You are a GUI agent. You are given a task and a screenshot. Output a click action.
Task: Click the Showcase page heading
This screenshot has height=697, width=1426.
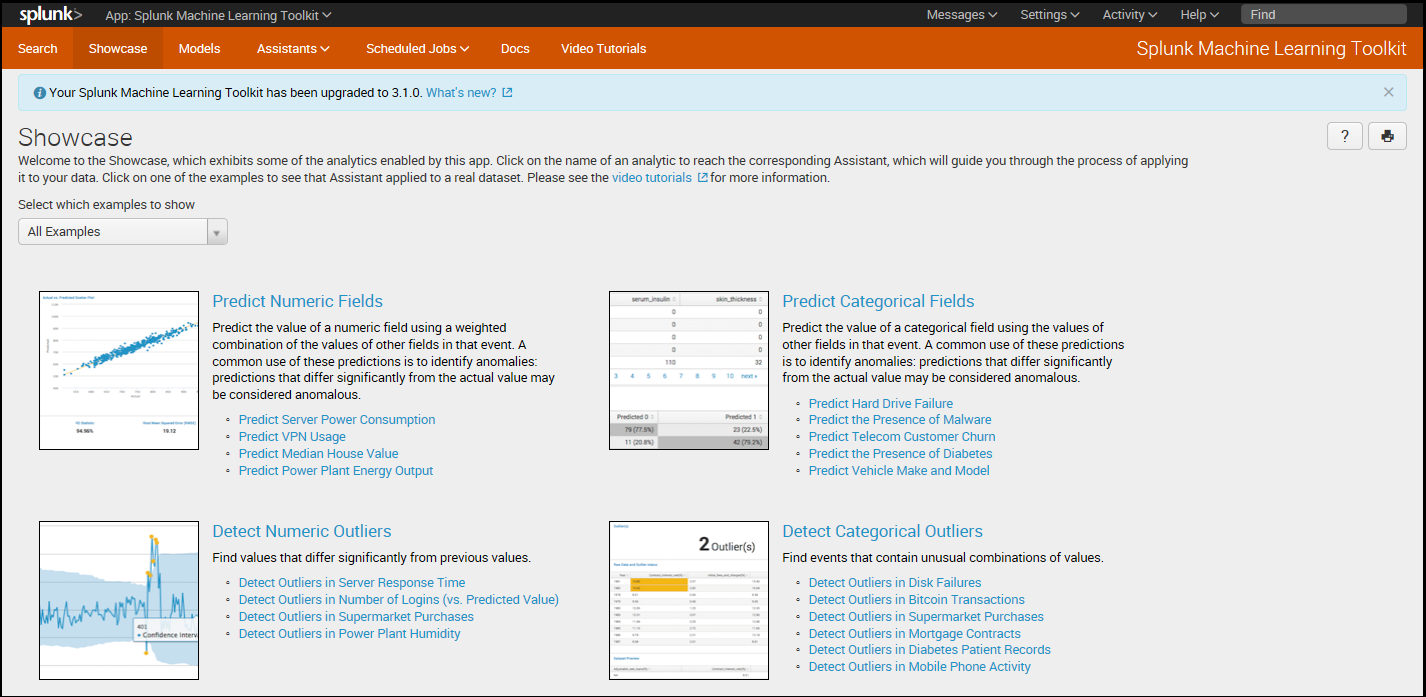pyautogui.click(x=75, y=138)
